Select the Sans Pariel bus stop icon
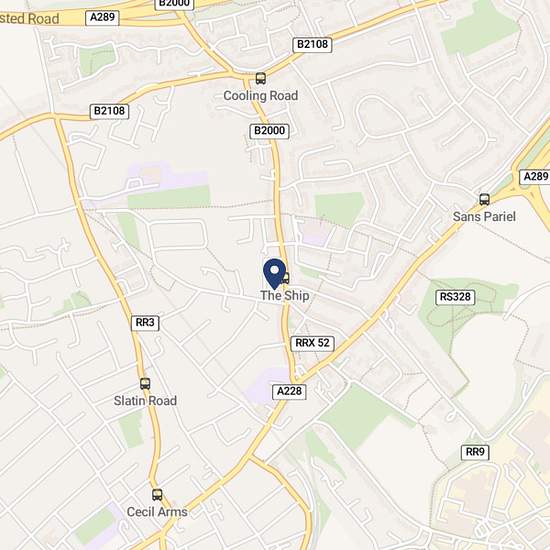The width and height of the screenshot is (550, 550). [x=484, y=199]
